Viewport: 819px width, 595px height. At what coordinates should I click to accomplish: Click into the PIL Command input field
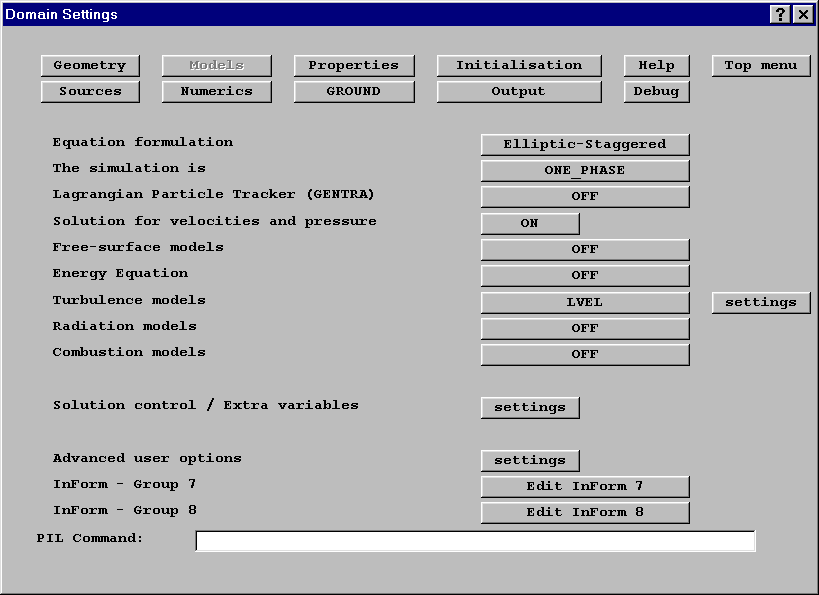(475, 541)
